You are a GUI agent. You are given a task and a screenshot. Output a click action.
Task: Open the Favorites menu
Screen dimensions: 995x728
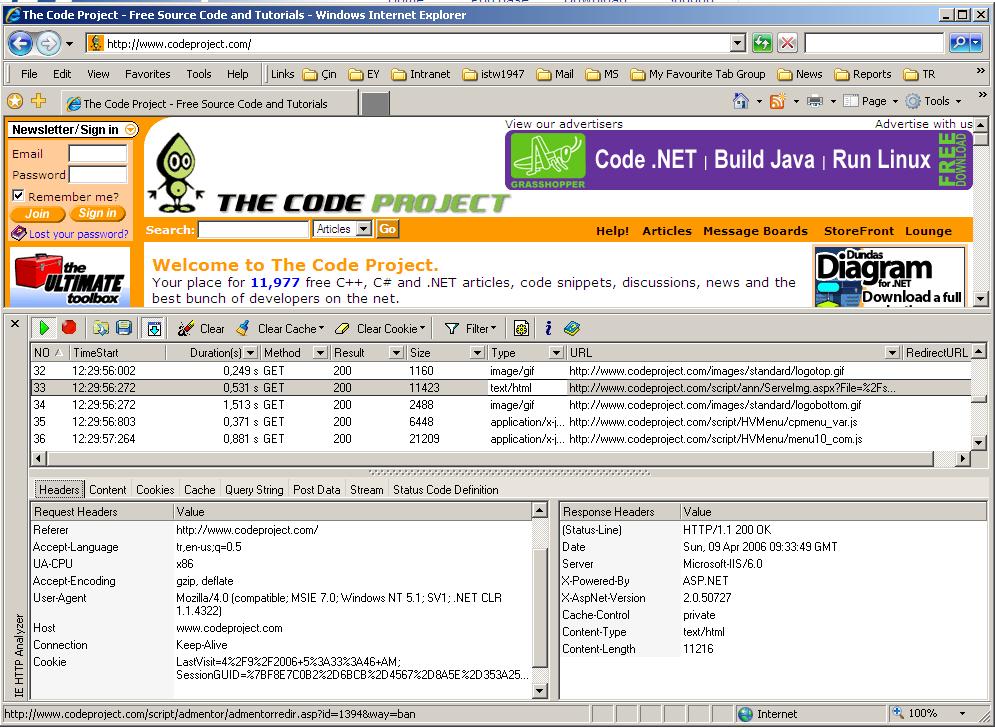tap(148, 74)
